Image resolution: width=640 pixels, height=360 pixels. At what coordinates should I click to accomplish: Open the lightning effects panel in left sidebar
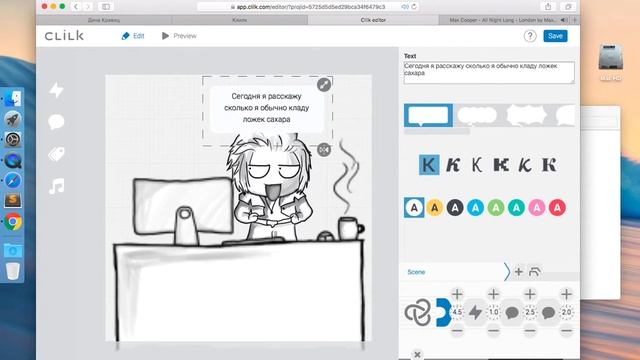tap(56, 90)
